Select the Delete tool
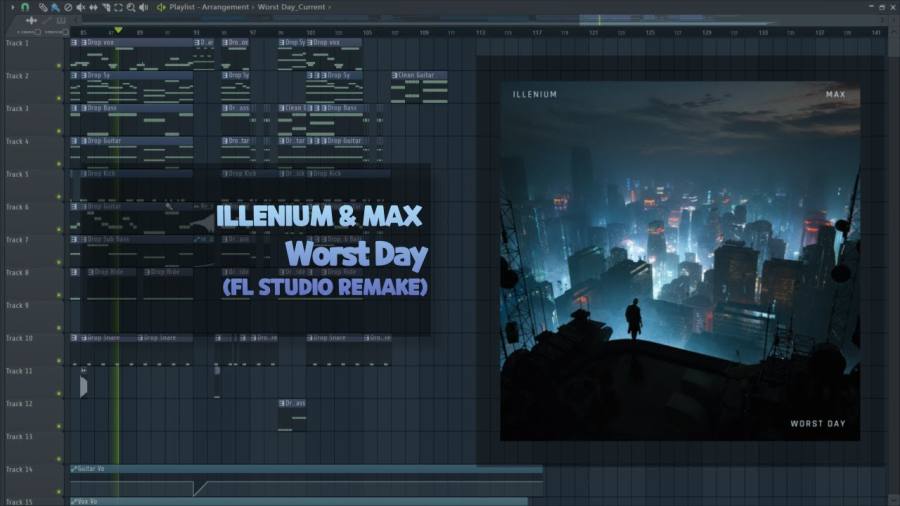This screenshot has height=506, width=900. (x=68, y=7)
